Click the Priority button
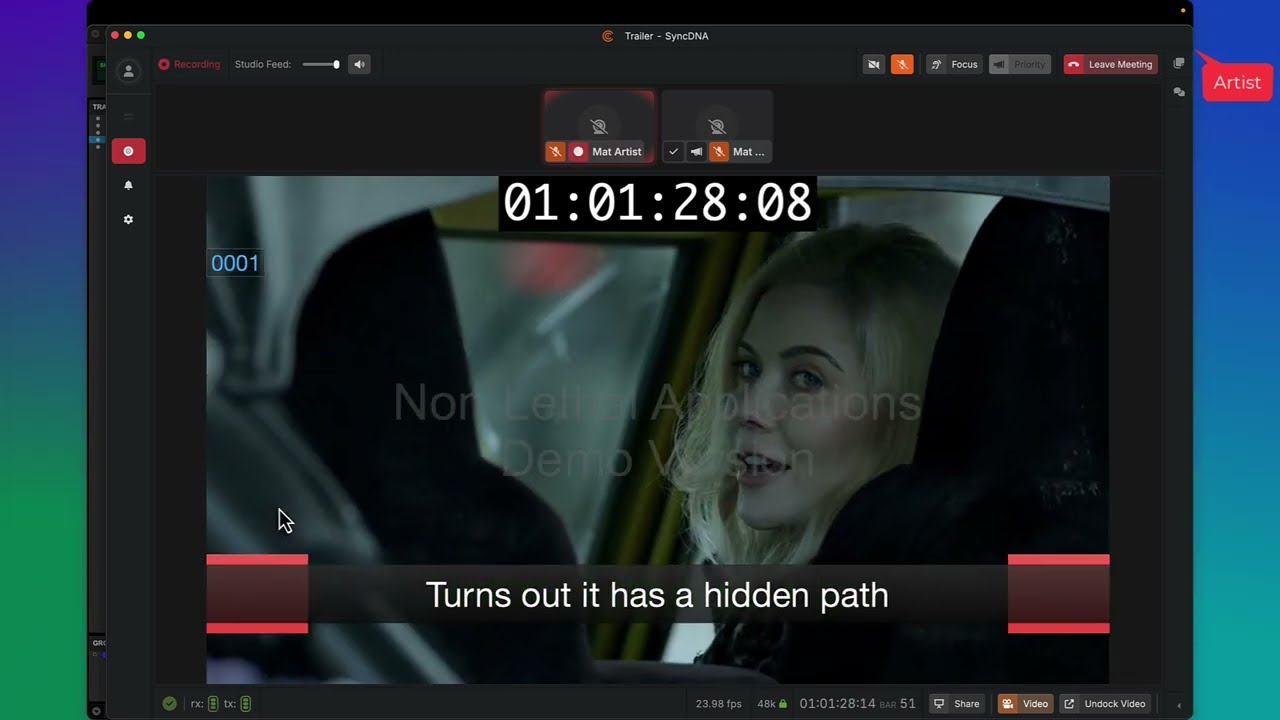1280x720 pixels. pos(1018,64)
